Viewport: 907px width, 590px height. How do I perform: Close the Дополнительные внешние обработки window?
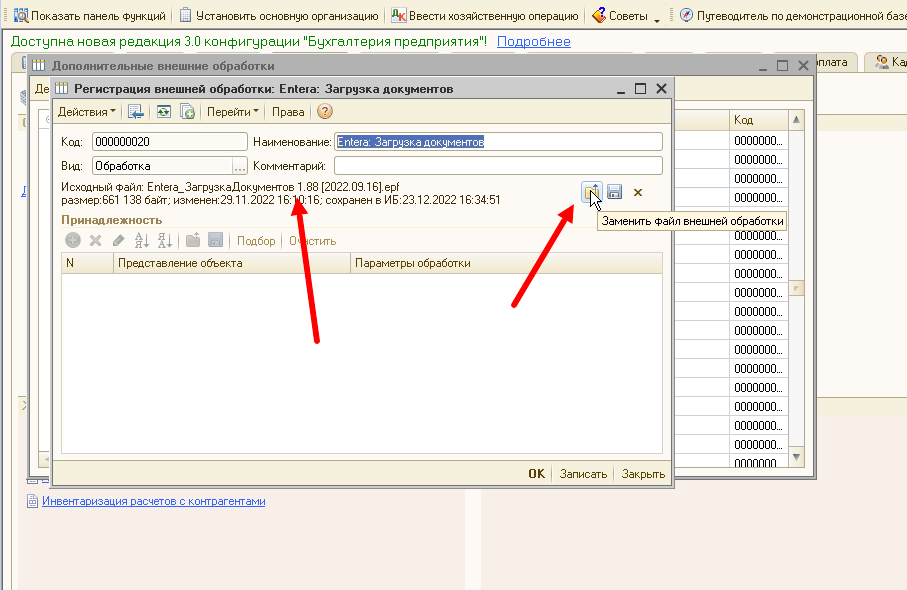click(803, 66)
